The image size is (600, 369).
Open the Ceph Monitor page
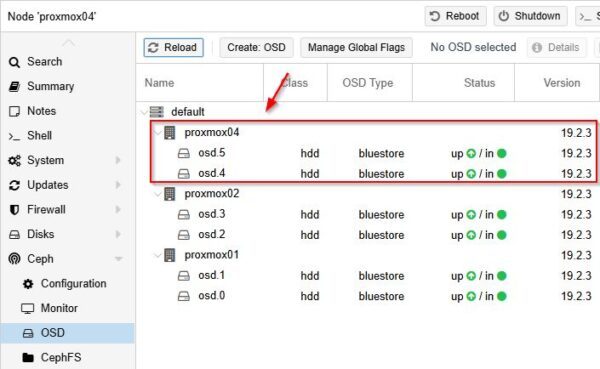coord(59,308)
